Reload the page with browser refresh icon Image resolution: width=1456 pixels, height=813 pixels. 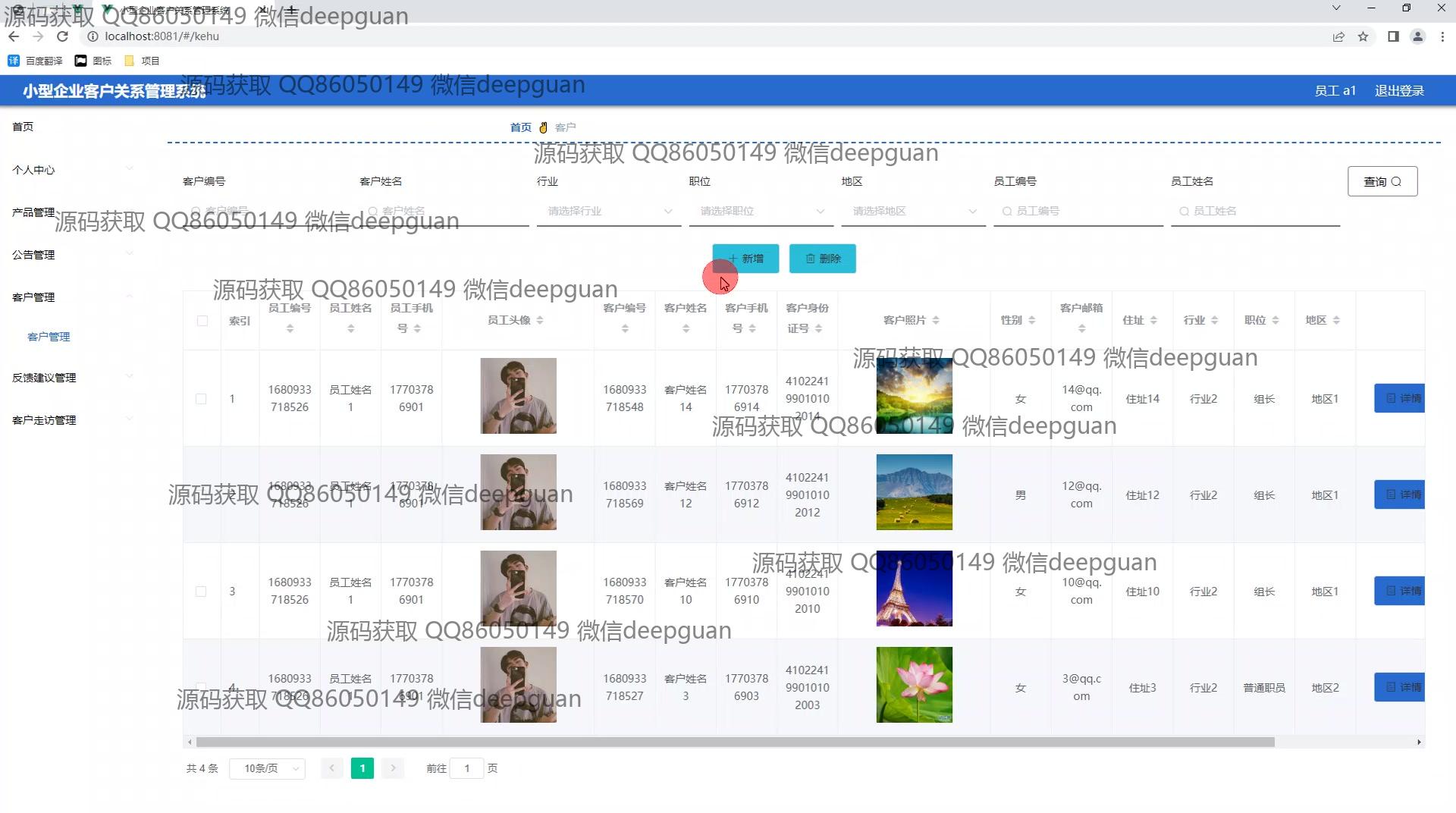[x=63, y=36]
